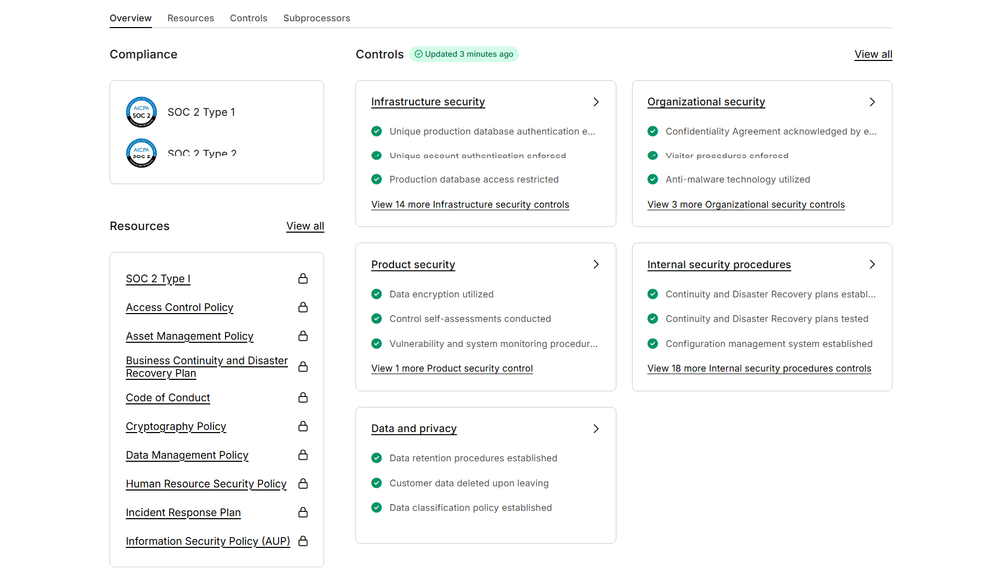Expand Data and privacy chevron
The width and height of the screenshot is (1000, 576).
tap(596, 429)
